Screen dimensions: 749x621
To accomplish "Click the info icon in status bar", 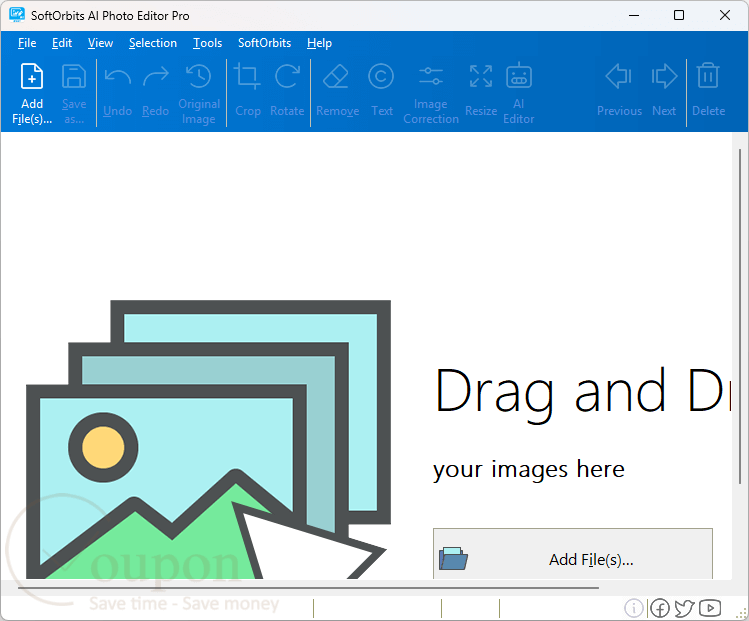I will [x=634, y=608].
